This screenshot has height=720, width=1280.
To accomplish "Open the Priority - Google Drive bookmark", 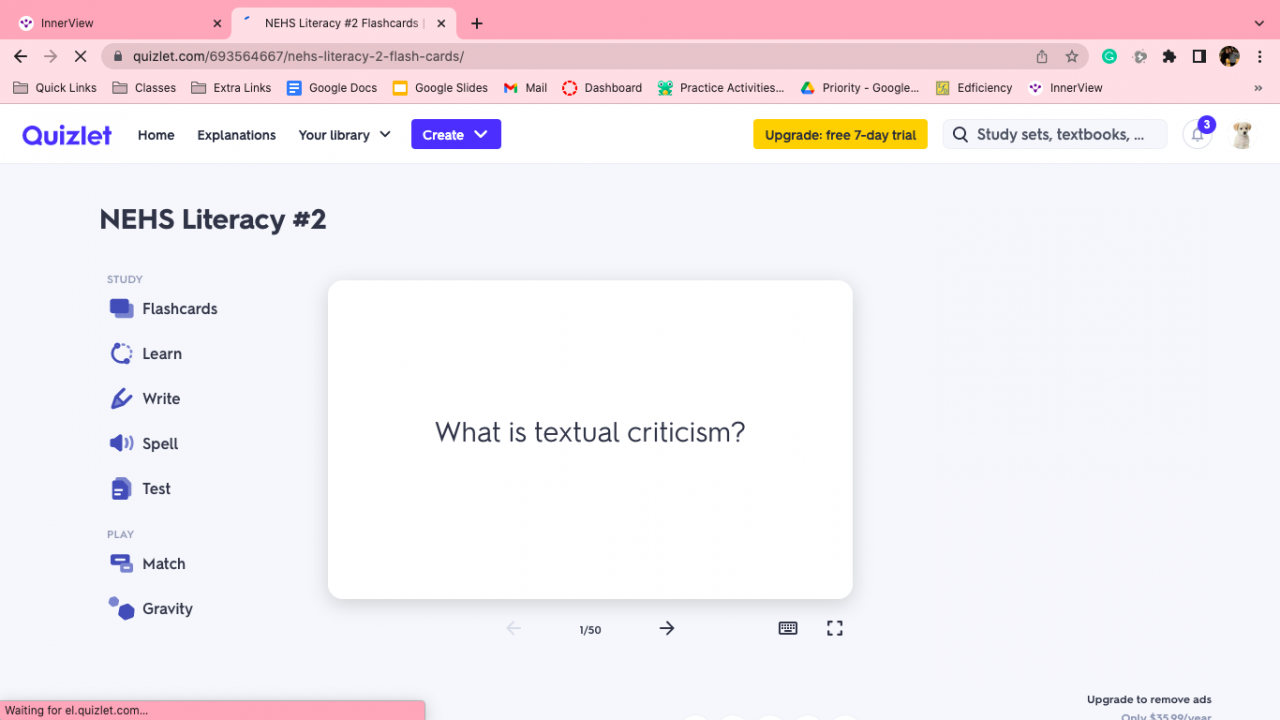I will click(x=860, y=88).
